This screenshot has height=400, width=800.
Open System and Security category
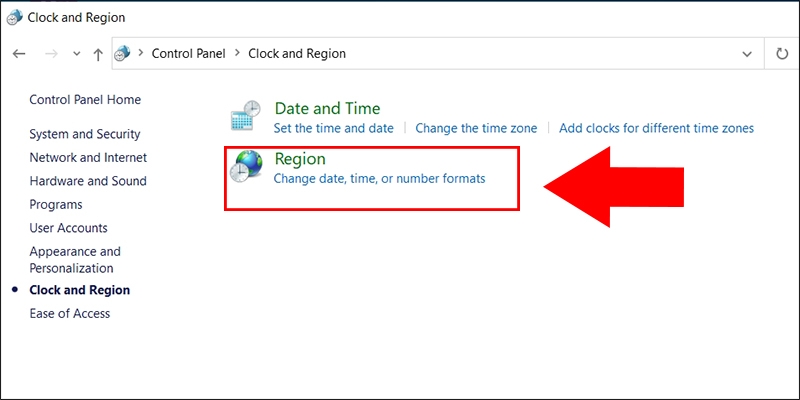[x=85, y=134]
